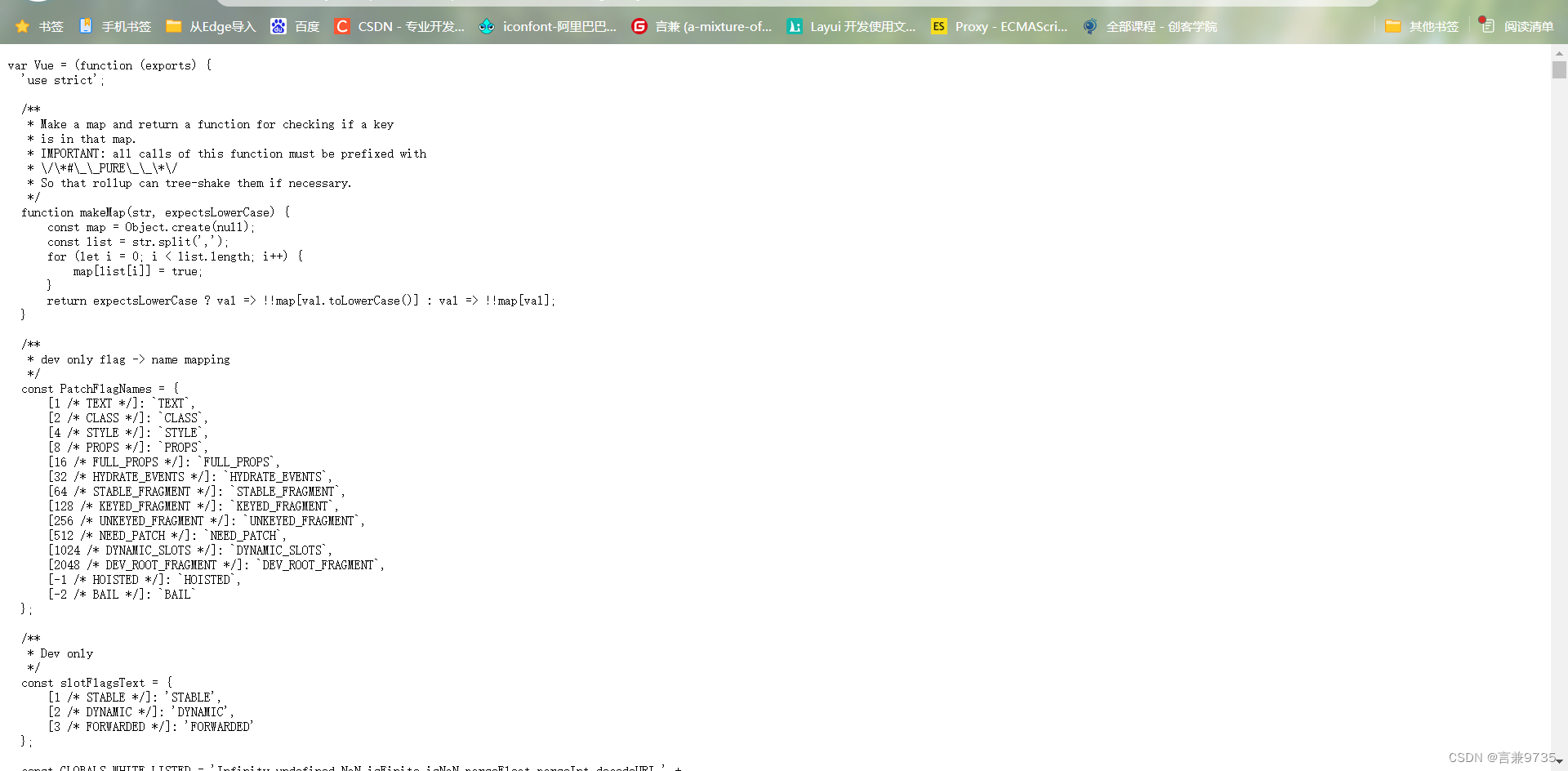Image resolution: width=1568 pixels, height=771 pixels.
Task: Open the Proxy - ECMAScript bookmark
Action: pos(1013,26)
